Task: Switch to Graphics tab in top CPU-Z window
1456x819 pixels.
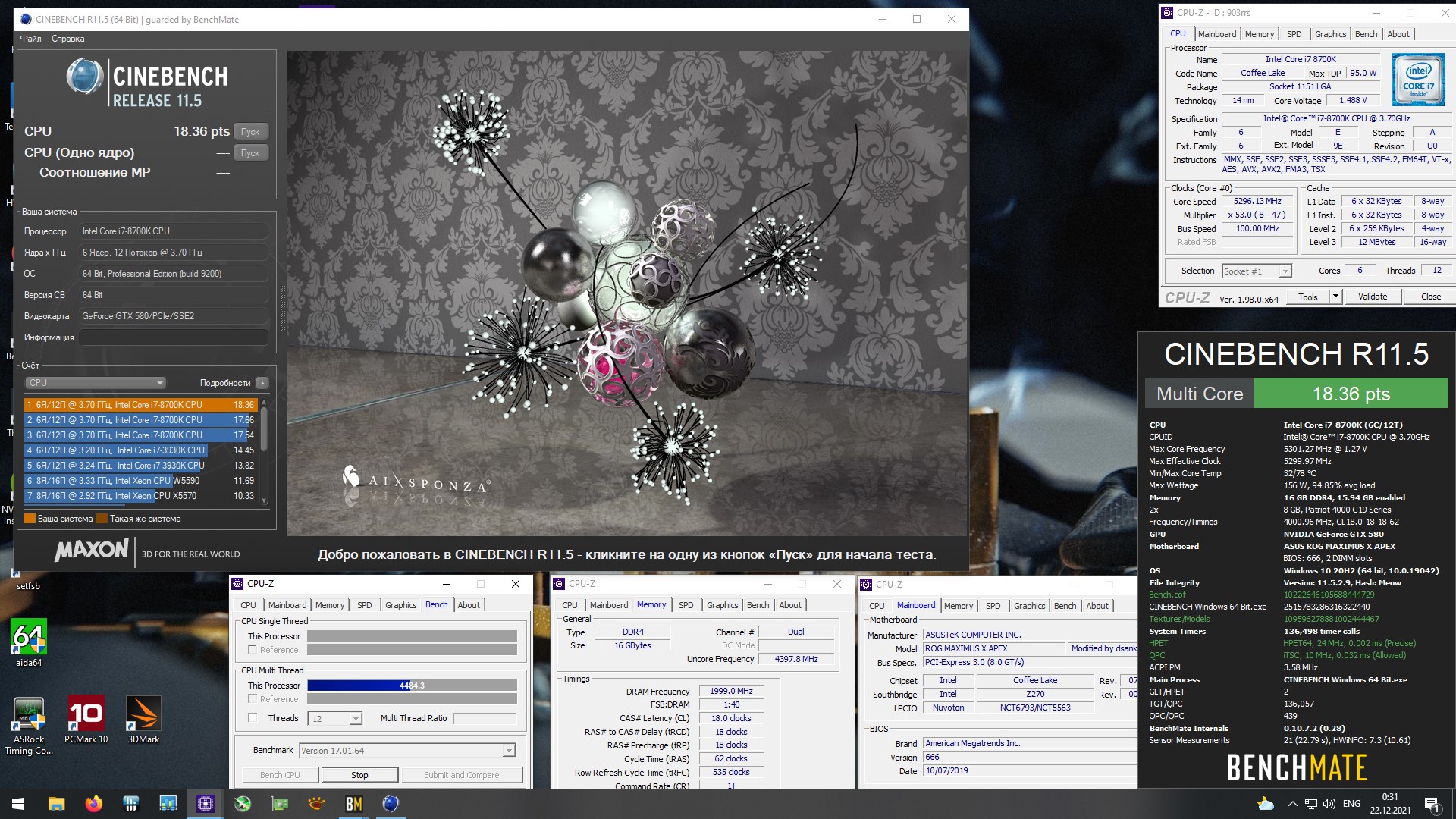Action: point(1330,34)
